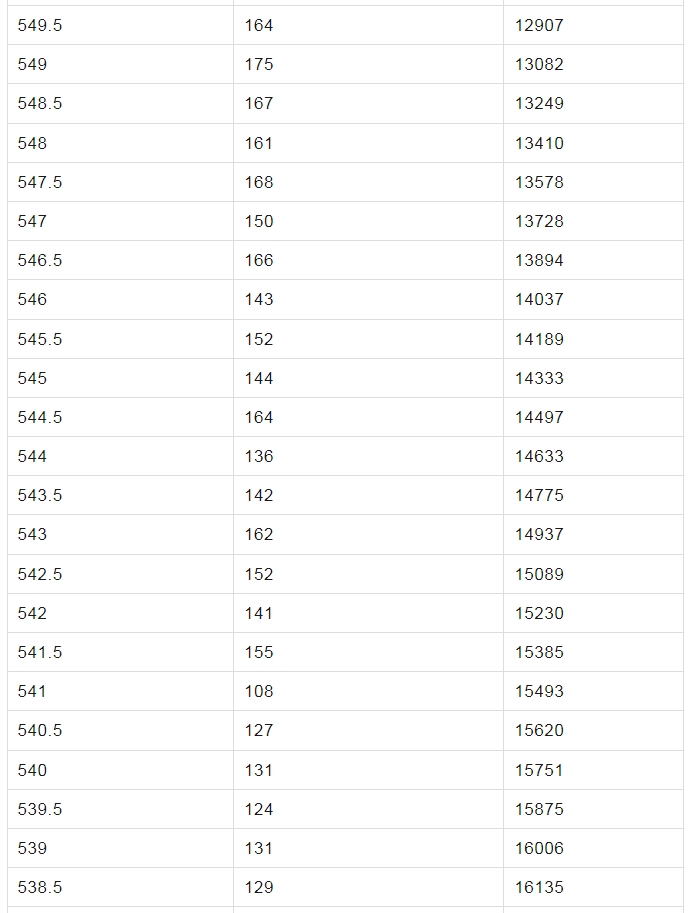Select the score cell 548
688x913 pixels.
(32, 143)
